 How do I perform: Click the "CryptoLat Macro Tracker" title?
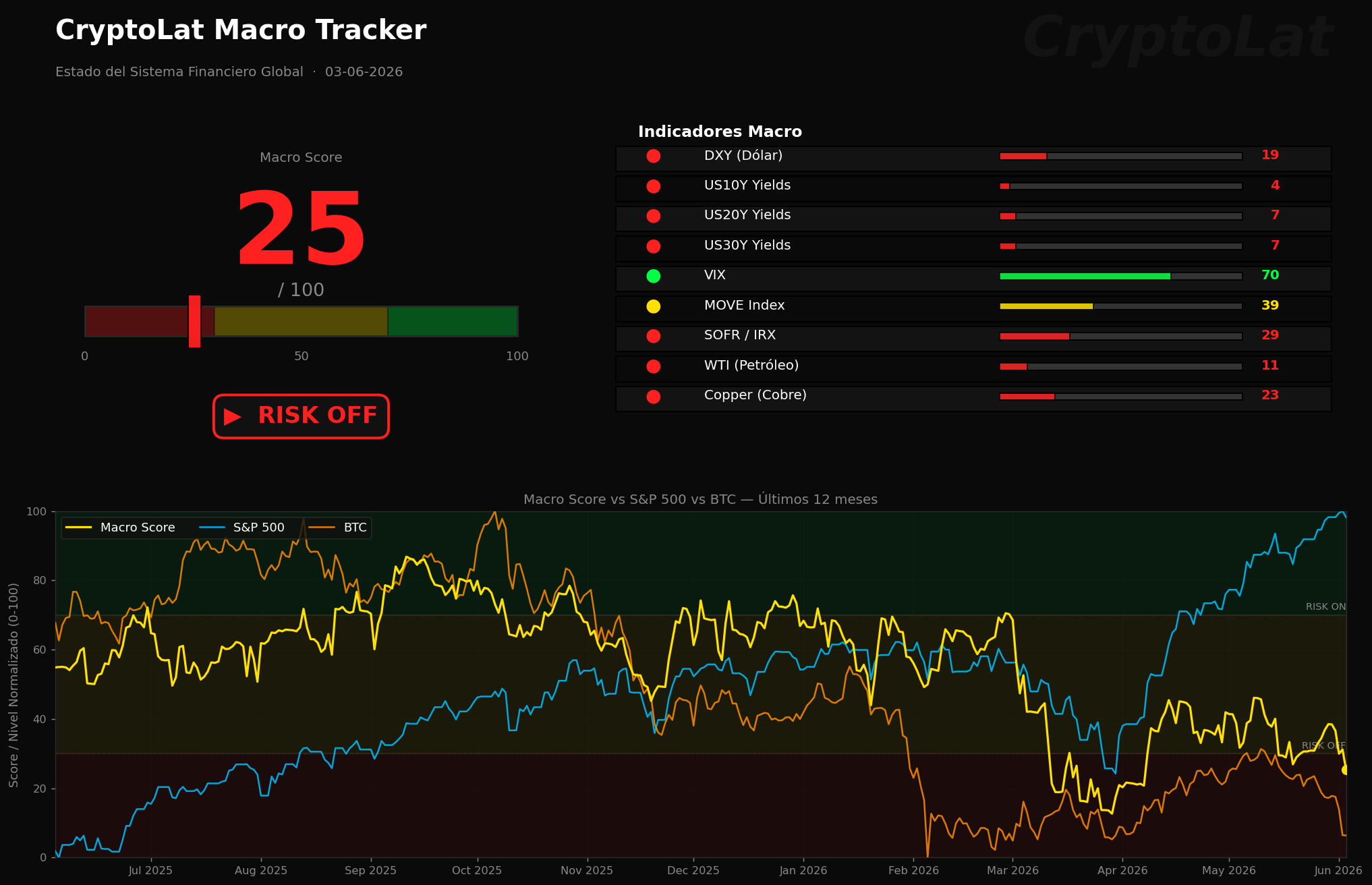pos(241,31)
